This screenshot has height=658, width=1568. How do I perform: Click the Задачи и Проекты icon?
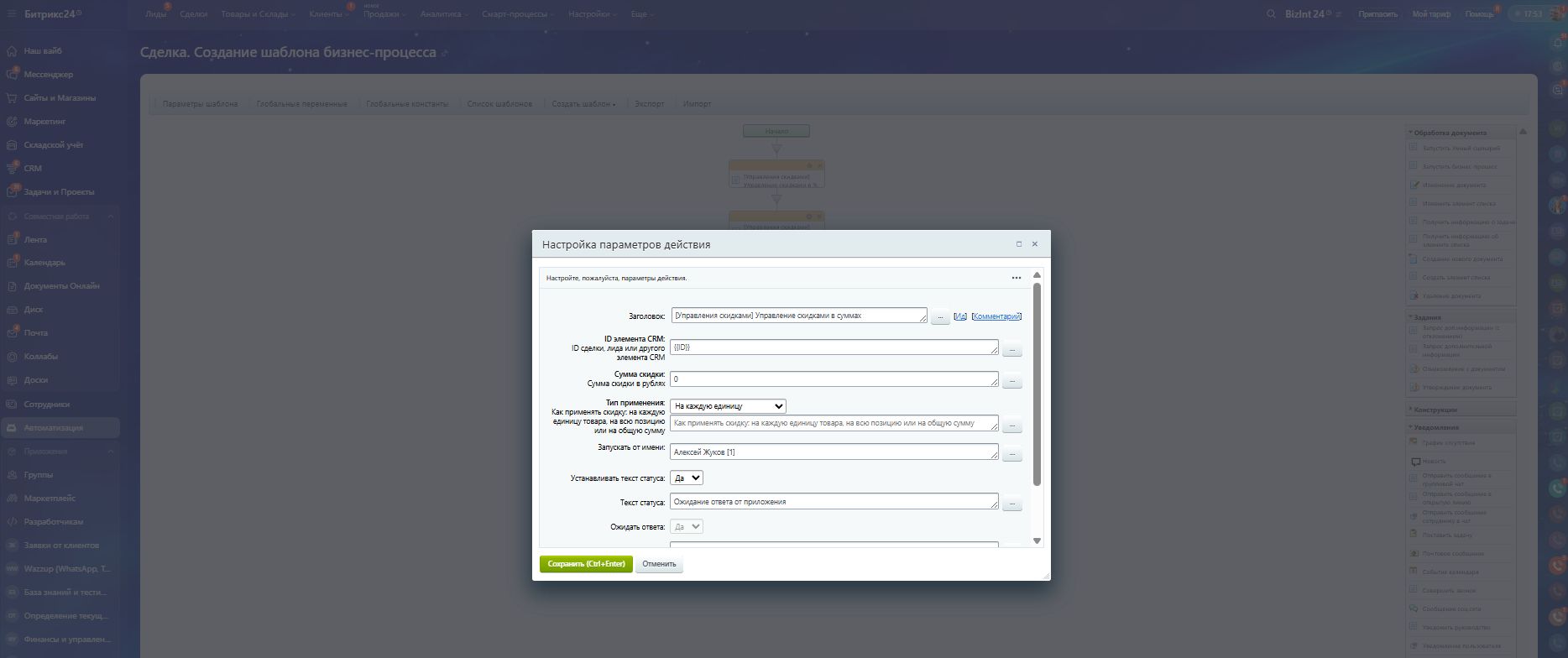(12, 192)
